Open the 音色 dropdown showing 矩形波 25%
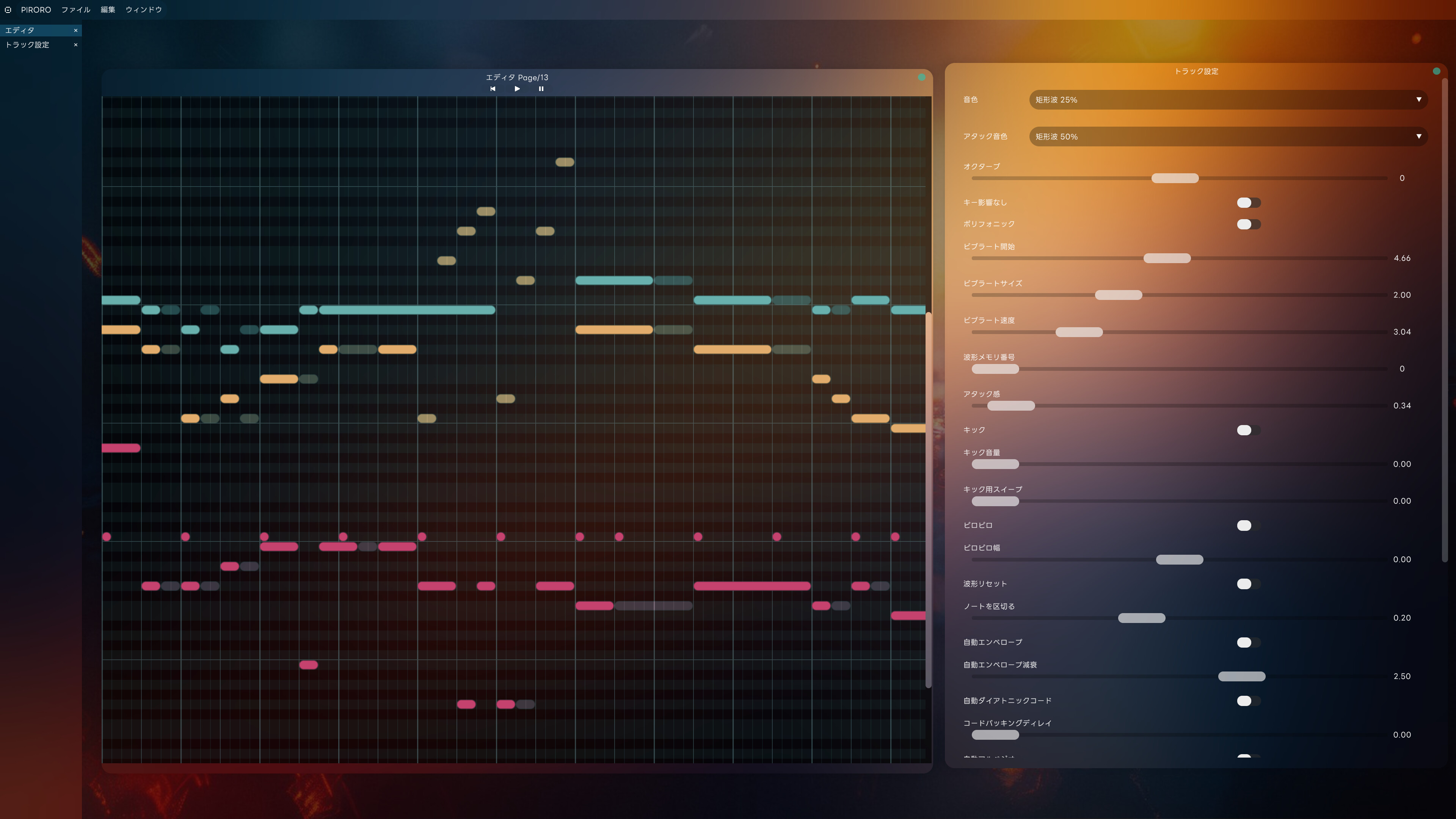This screenshot has width=1456, height=819. tap(1228, 99)
